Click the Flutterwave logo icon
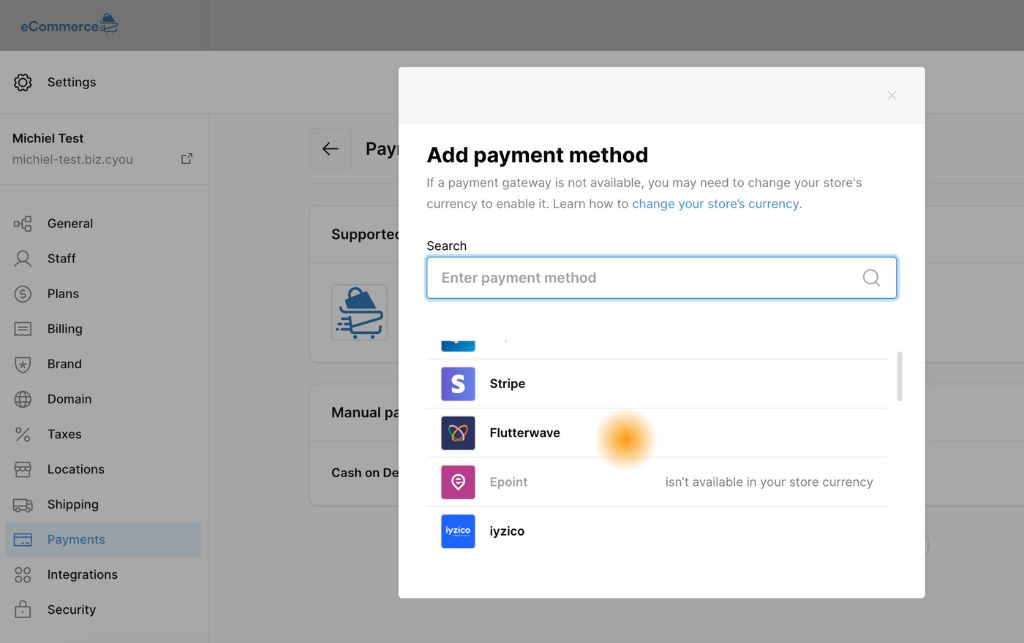1024x643 pixels. (458, 433)
